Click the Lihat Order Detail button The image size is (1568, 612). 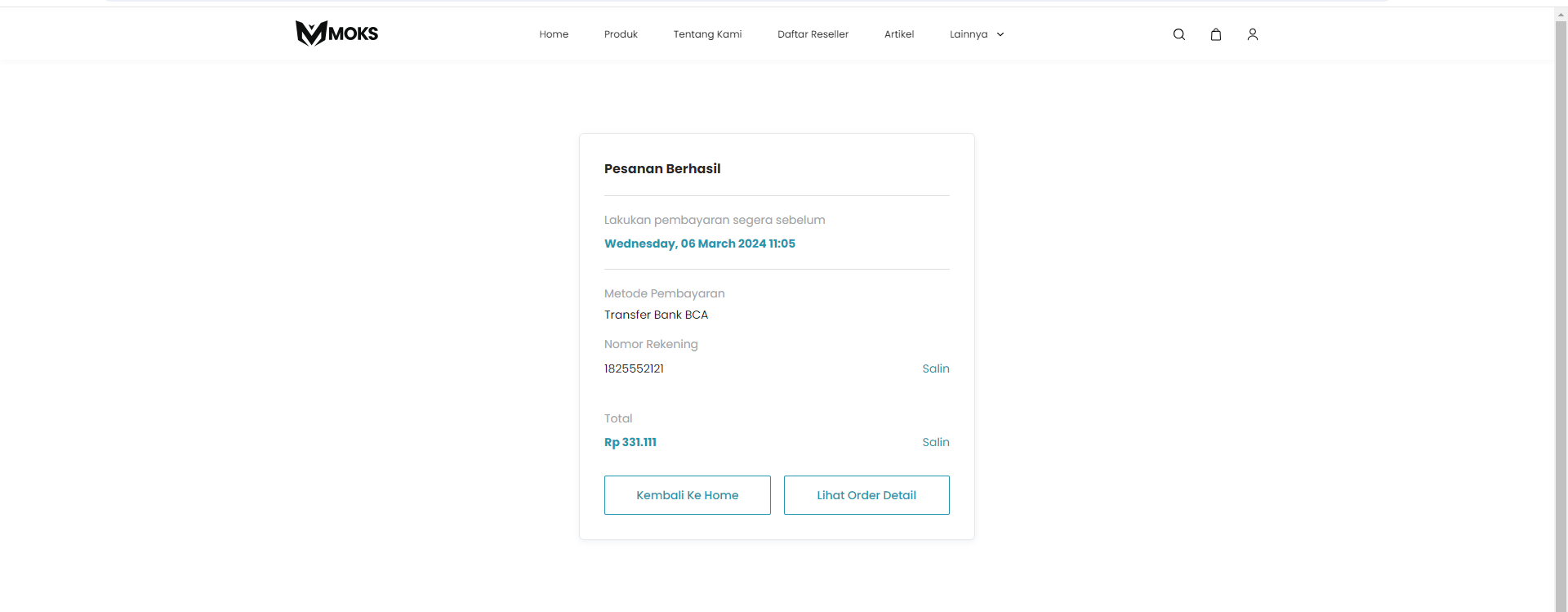866,495
